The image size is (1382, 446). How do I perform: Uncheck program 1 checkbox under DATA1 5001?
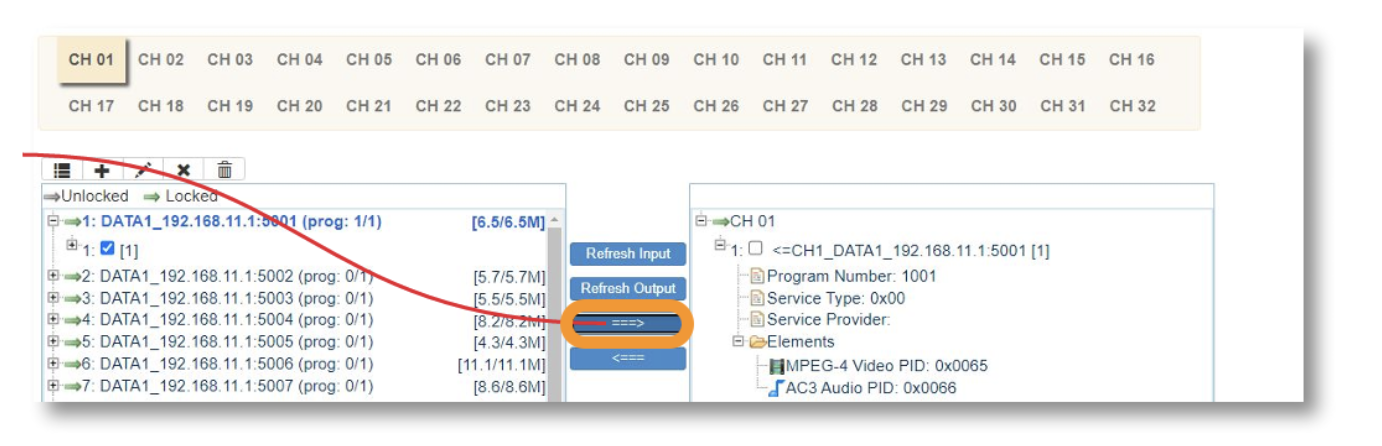click(107, 249)
